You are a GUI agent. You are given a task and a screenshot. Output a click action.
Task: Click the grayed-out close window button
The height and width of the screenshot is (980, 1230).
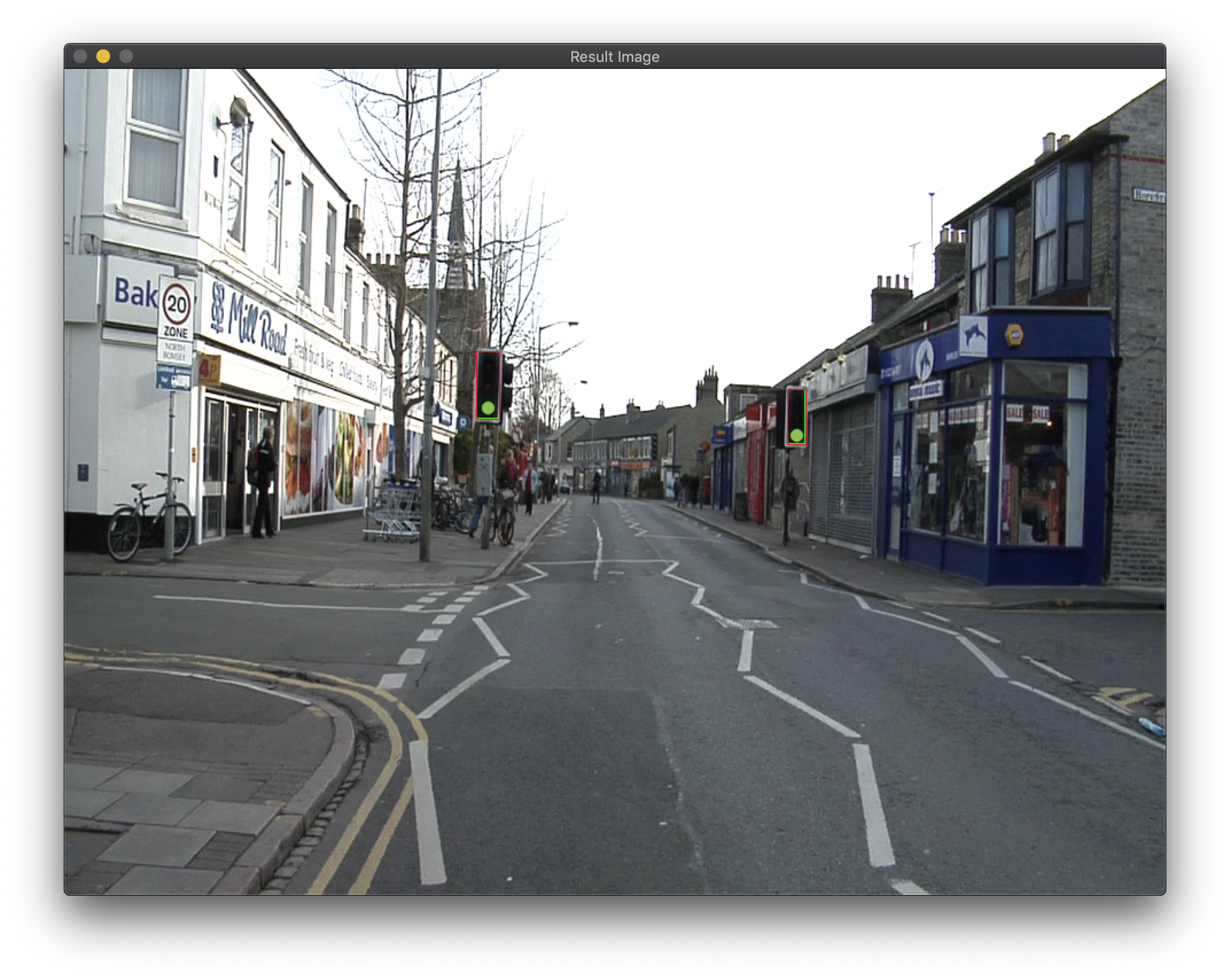tap(80, 56)
